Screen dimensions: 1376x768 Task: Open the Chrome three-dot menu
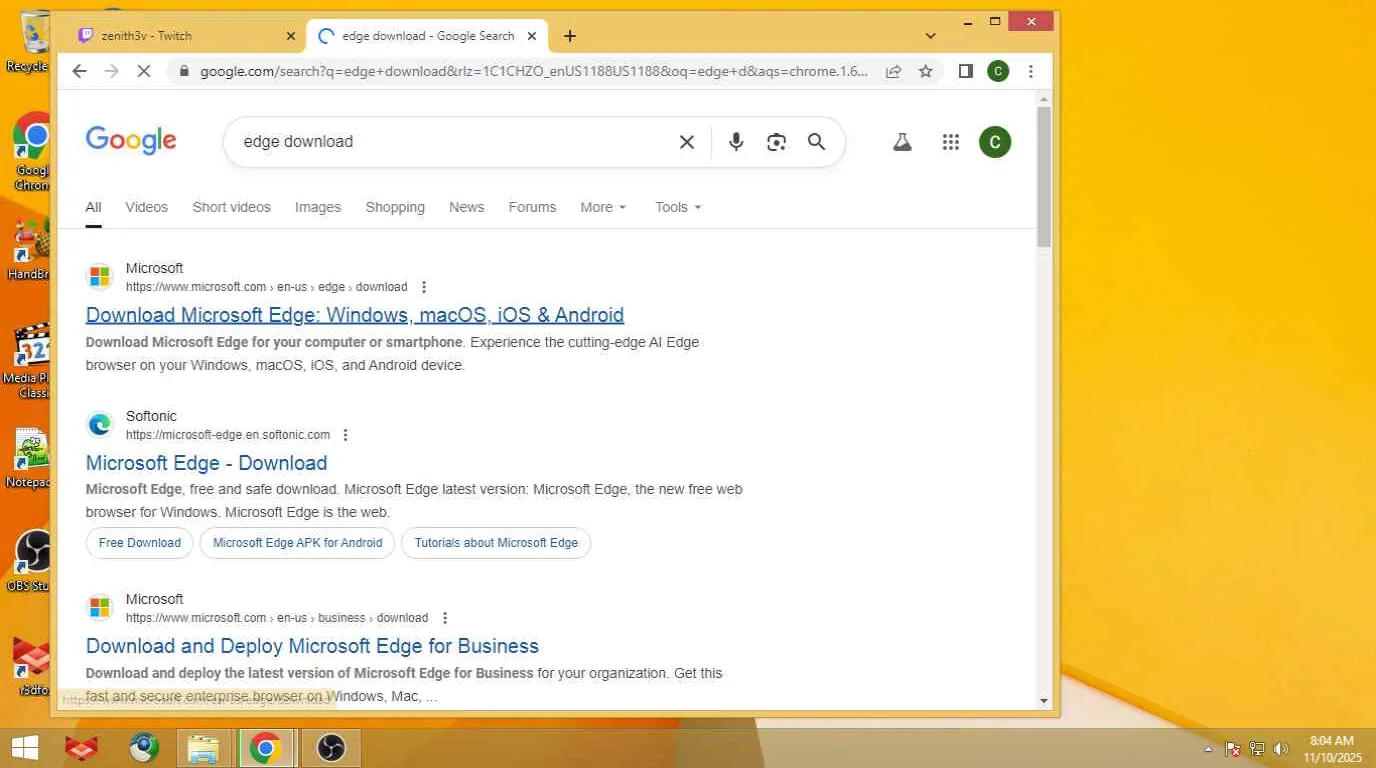1030,71
